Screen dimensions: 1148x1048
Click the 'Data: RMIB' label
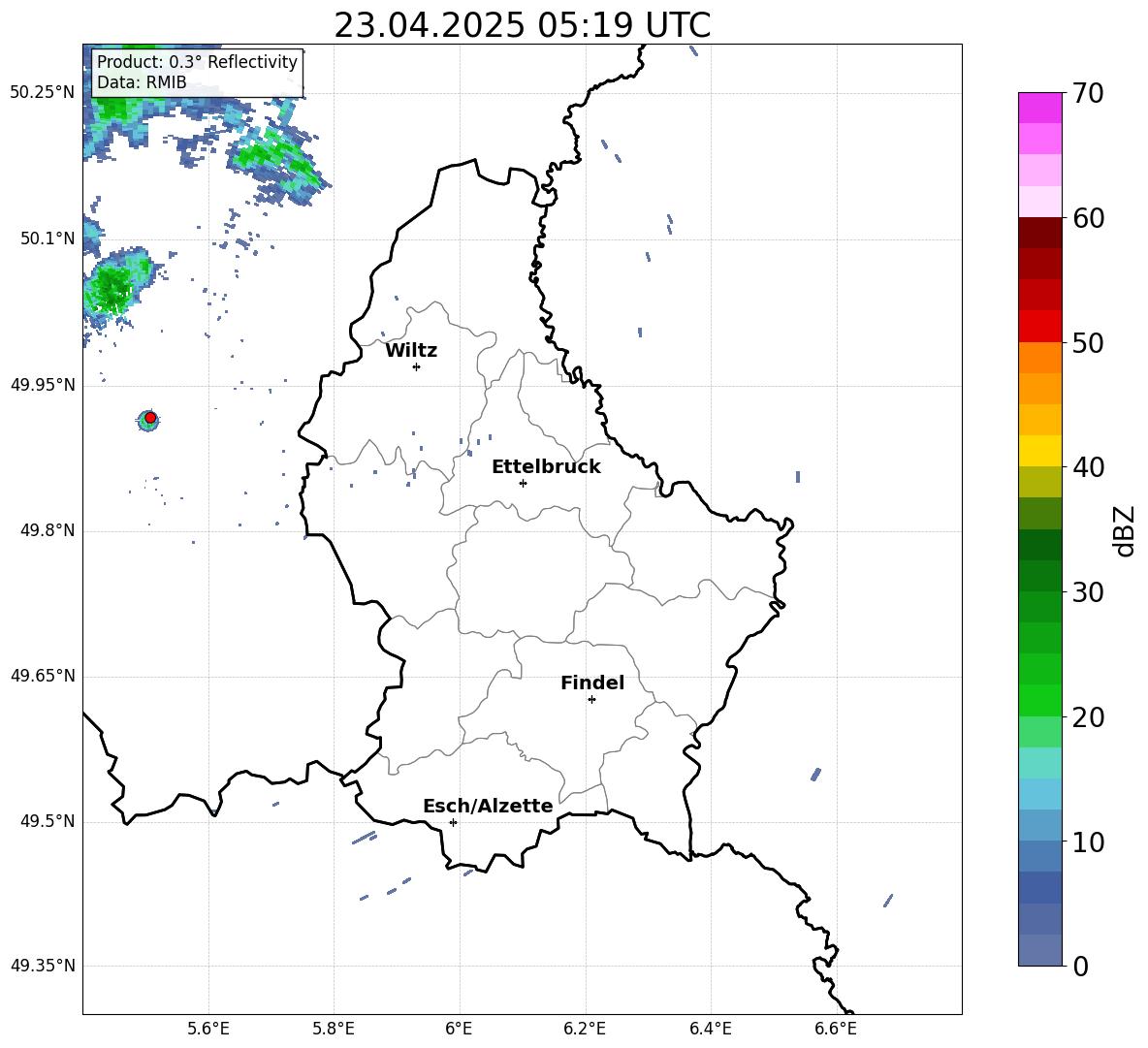[142, 82]
